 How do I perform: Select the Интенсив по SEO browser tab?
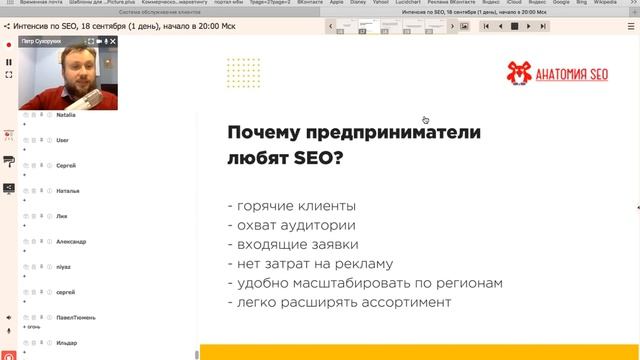coord(474,12)
